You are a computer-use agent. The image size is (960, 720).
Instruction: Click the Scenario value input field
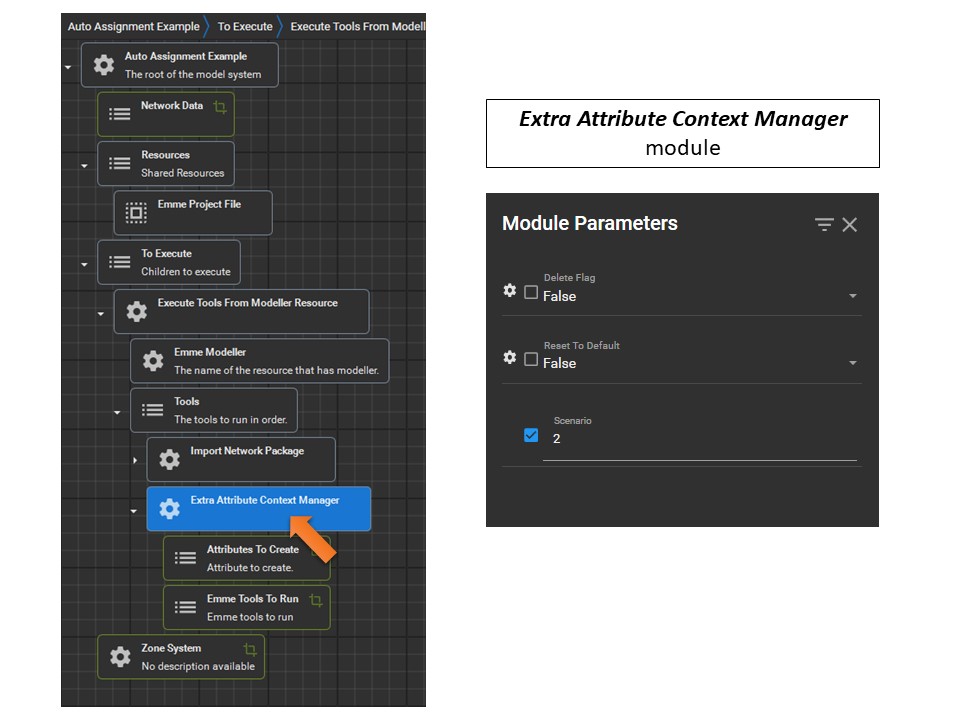pos(699,439)
